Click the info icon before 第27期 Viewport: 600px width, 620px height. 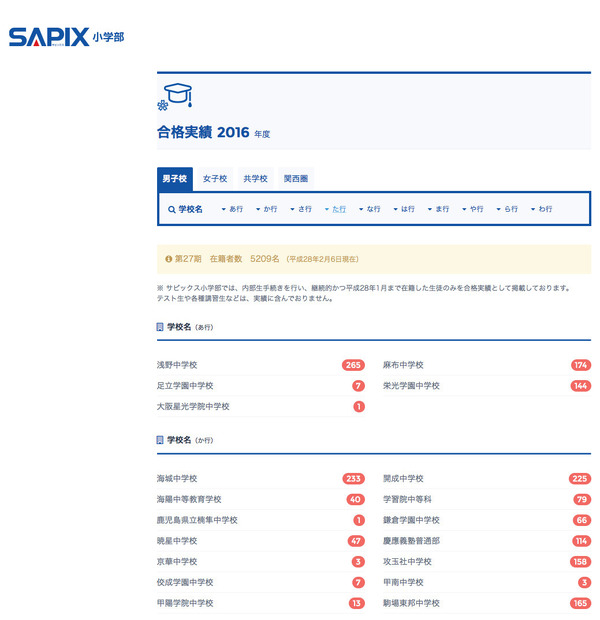[x=169, y=259]
